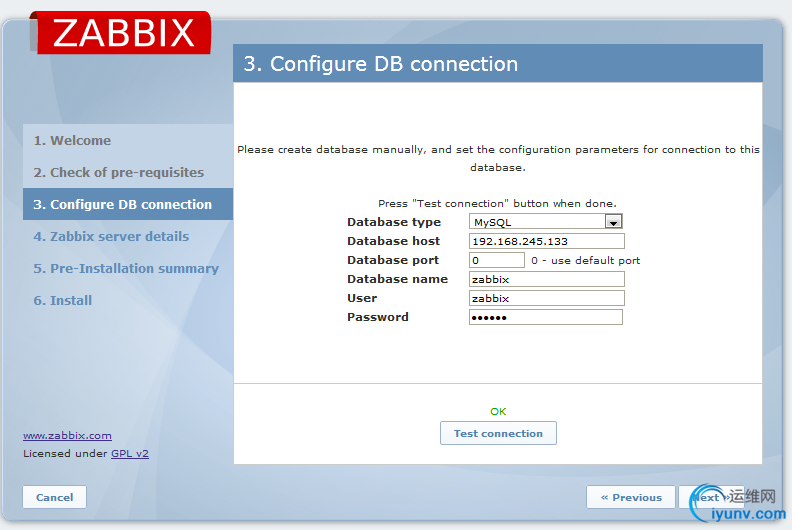Select step 3. Configure DB connection
The width and height of the screenshot is (792, 530).
[x=128, y=204]
